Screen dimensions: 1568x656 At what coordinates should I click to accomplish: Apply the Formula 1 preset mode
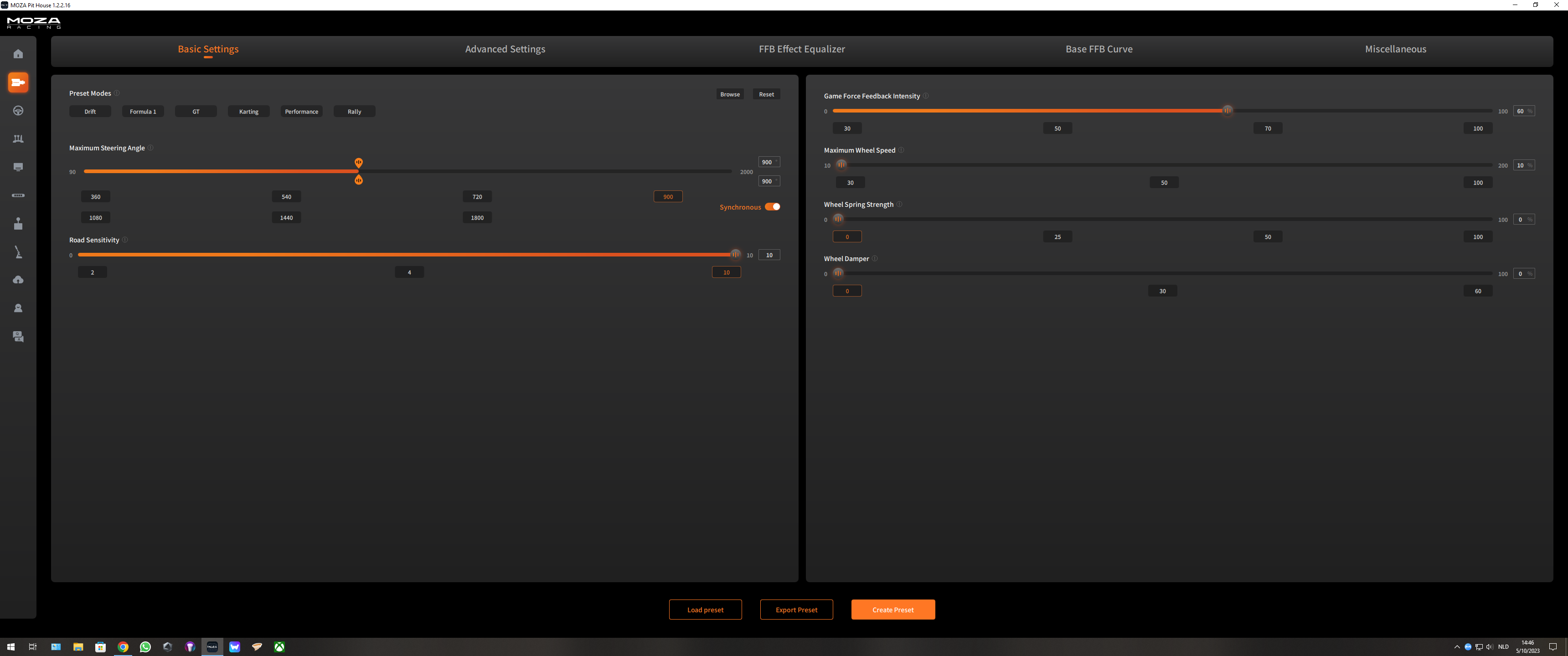(x=143, y=111)
